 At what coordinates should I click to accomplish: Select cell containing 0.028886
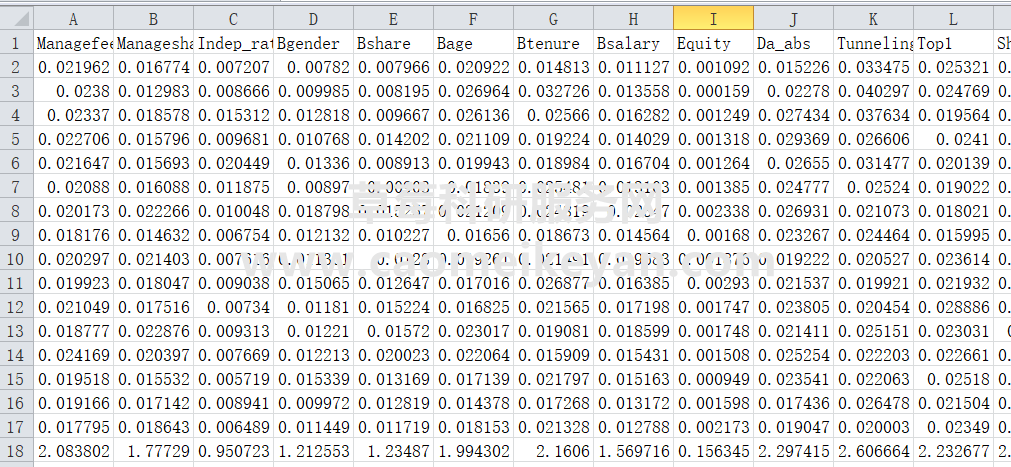[954, 307]
